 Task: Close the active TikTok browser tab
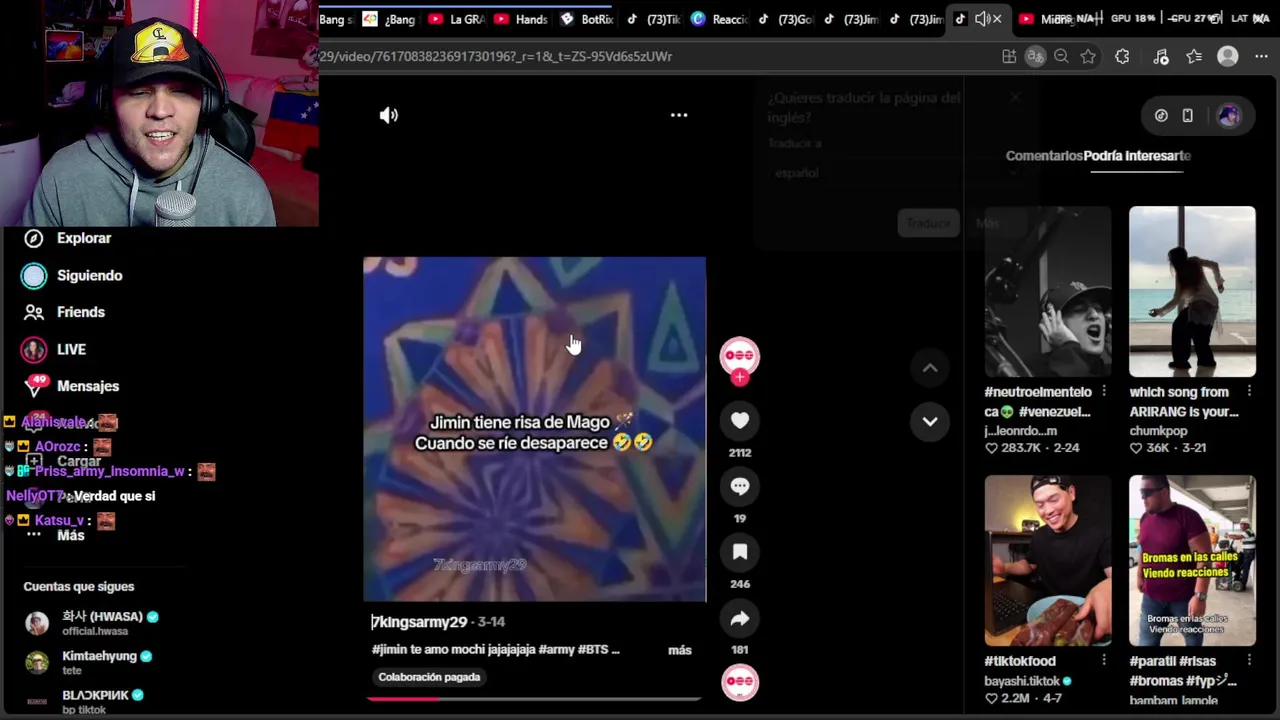click(x=997, y=19)
